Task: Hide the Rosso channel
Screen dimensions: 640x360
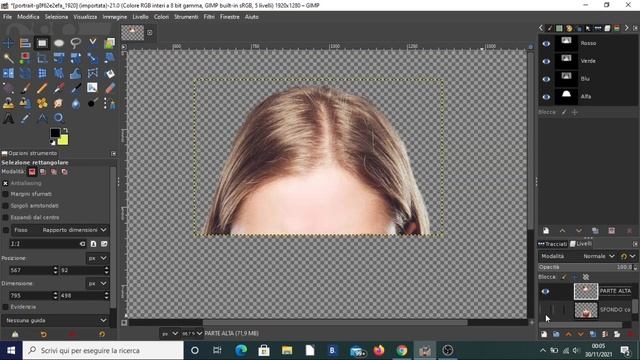Action: coord(546,43)
